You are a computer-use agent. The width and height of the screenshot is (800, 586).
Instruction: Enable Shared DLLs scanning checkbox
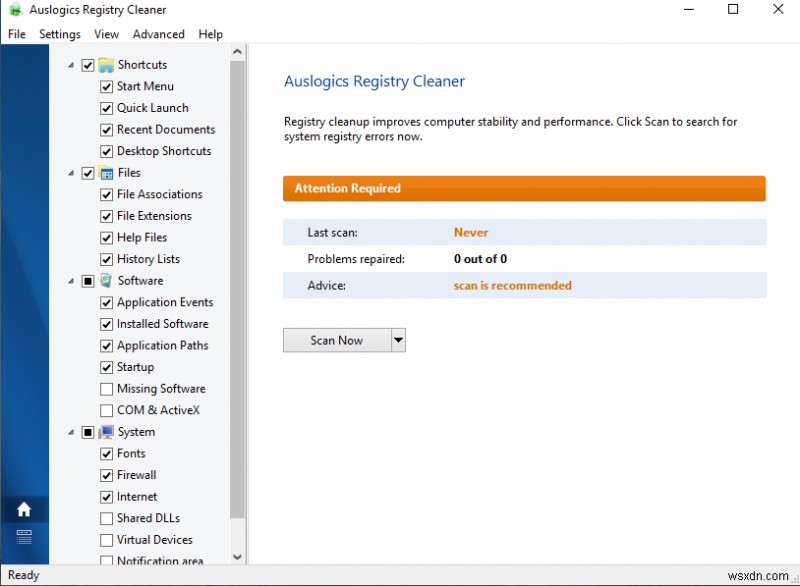pos(107,518)
